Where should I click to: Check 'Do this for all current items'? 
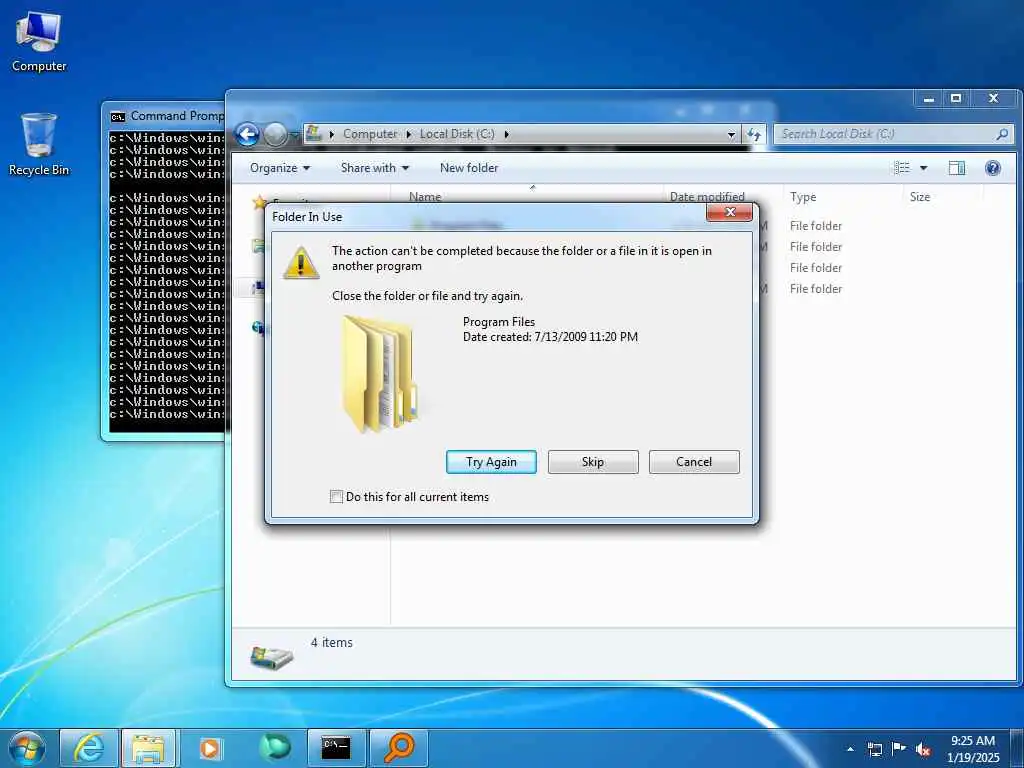pyautogui.click(x=336, y=497)
